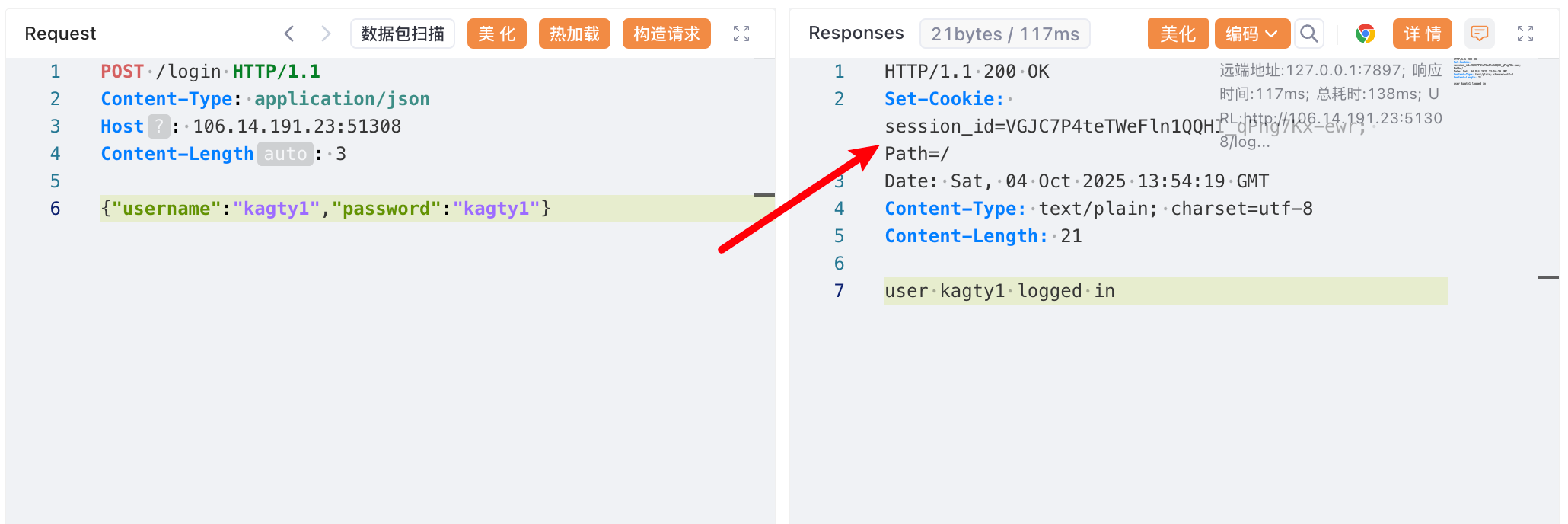The image size is (1568, 524).
Task: Open the 编码 dropdown menu
Action: pyautogui.click(x=1252, y=34)
